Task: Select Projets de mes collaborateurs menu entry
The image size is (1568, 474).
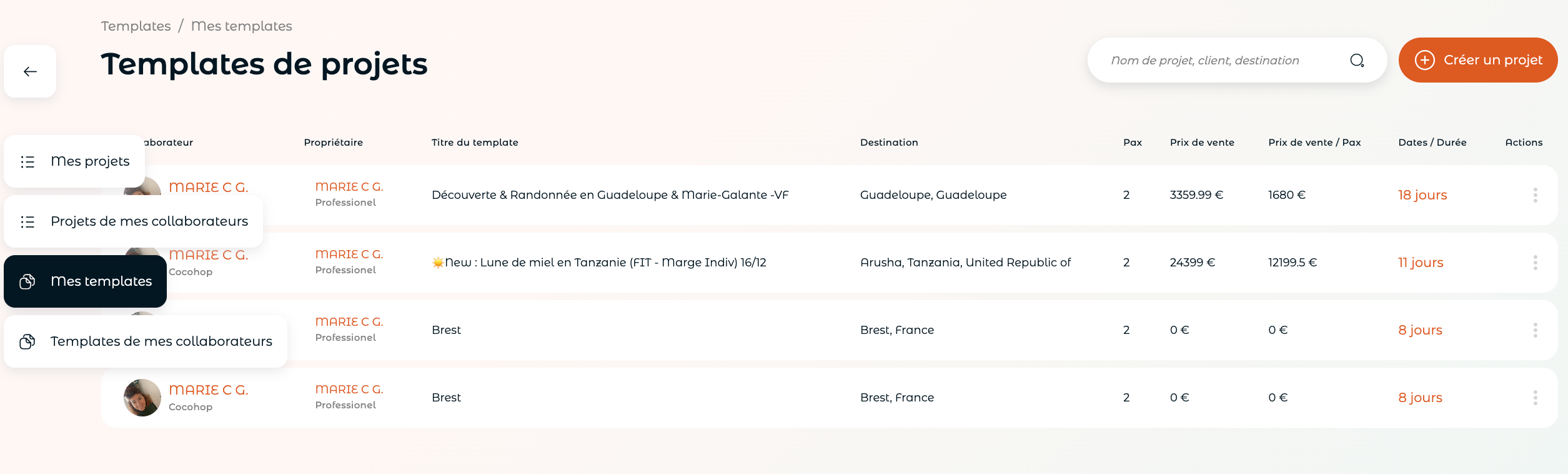Action: pyautogui.click(x=133, y=221)
